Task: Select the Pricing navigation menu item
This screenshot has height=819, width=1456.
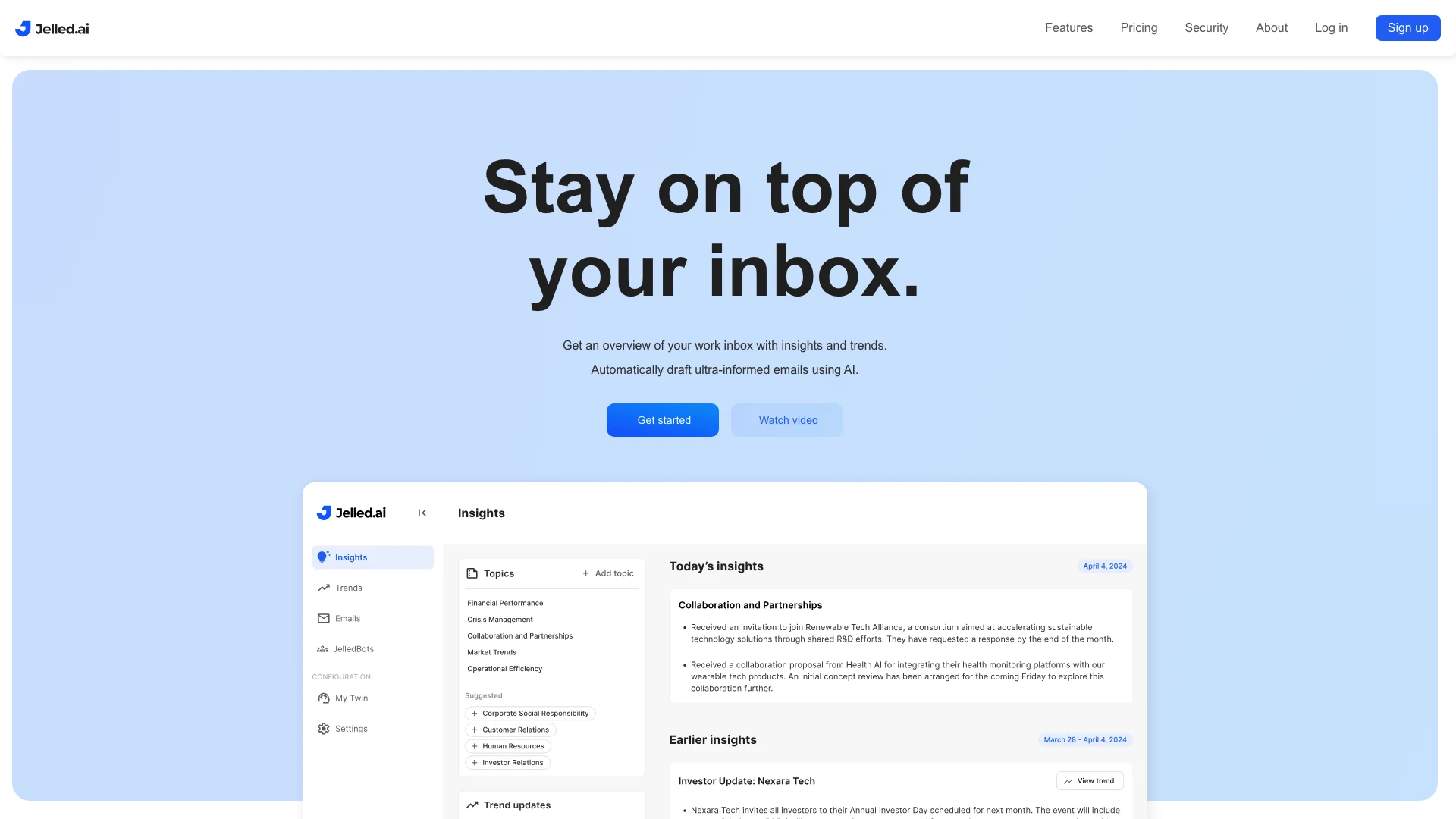Action: [1139, 27]
